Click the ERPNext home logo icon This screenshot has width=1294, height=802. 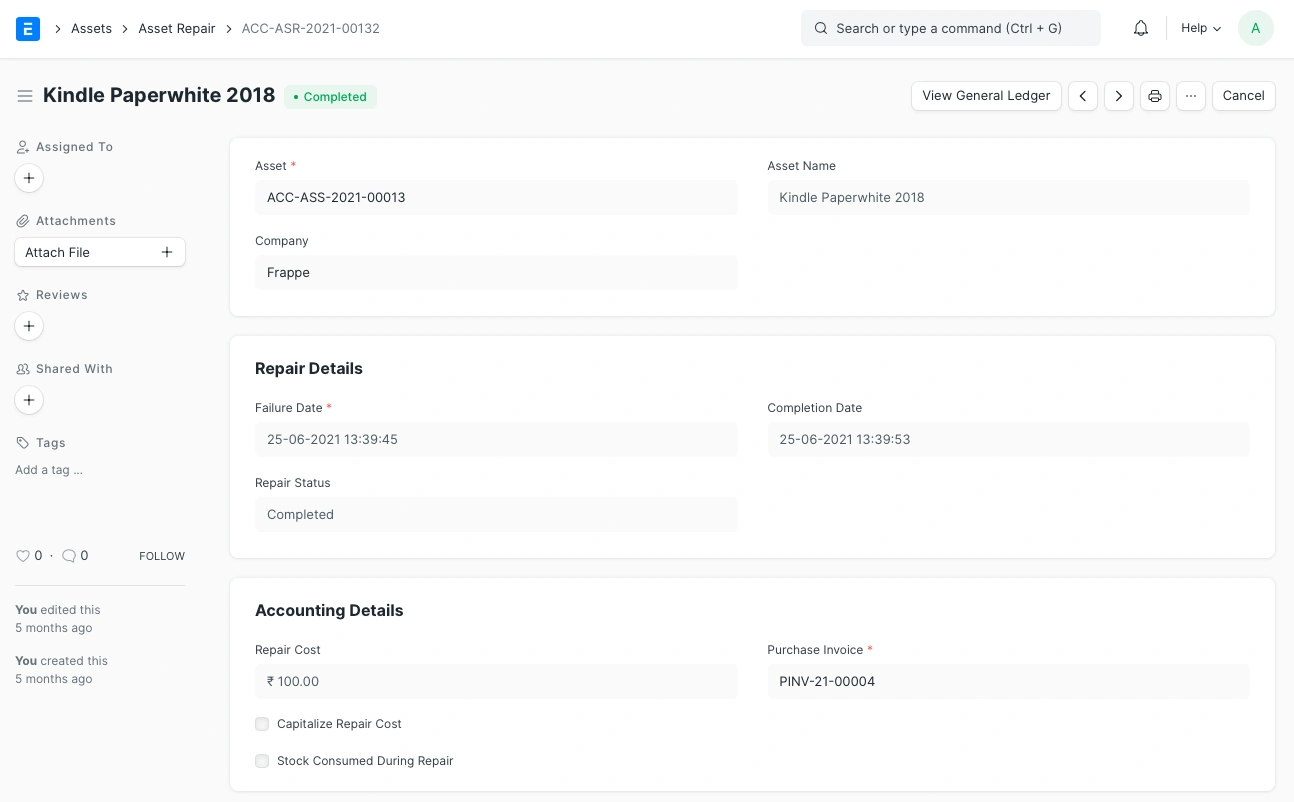point(28,28)
